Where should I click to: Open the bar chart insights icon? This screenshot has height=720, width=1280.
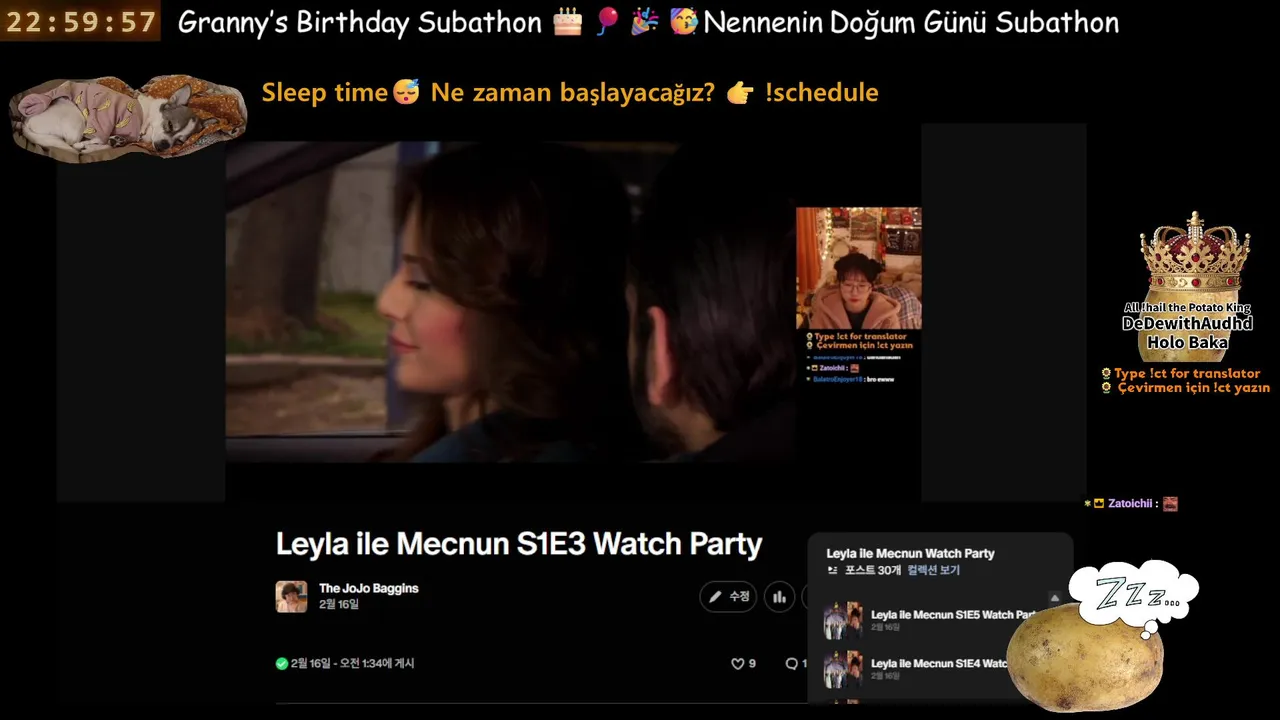(780, 597)
